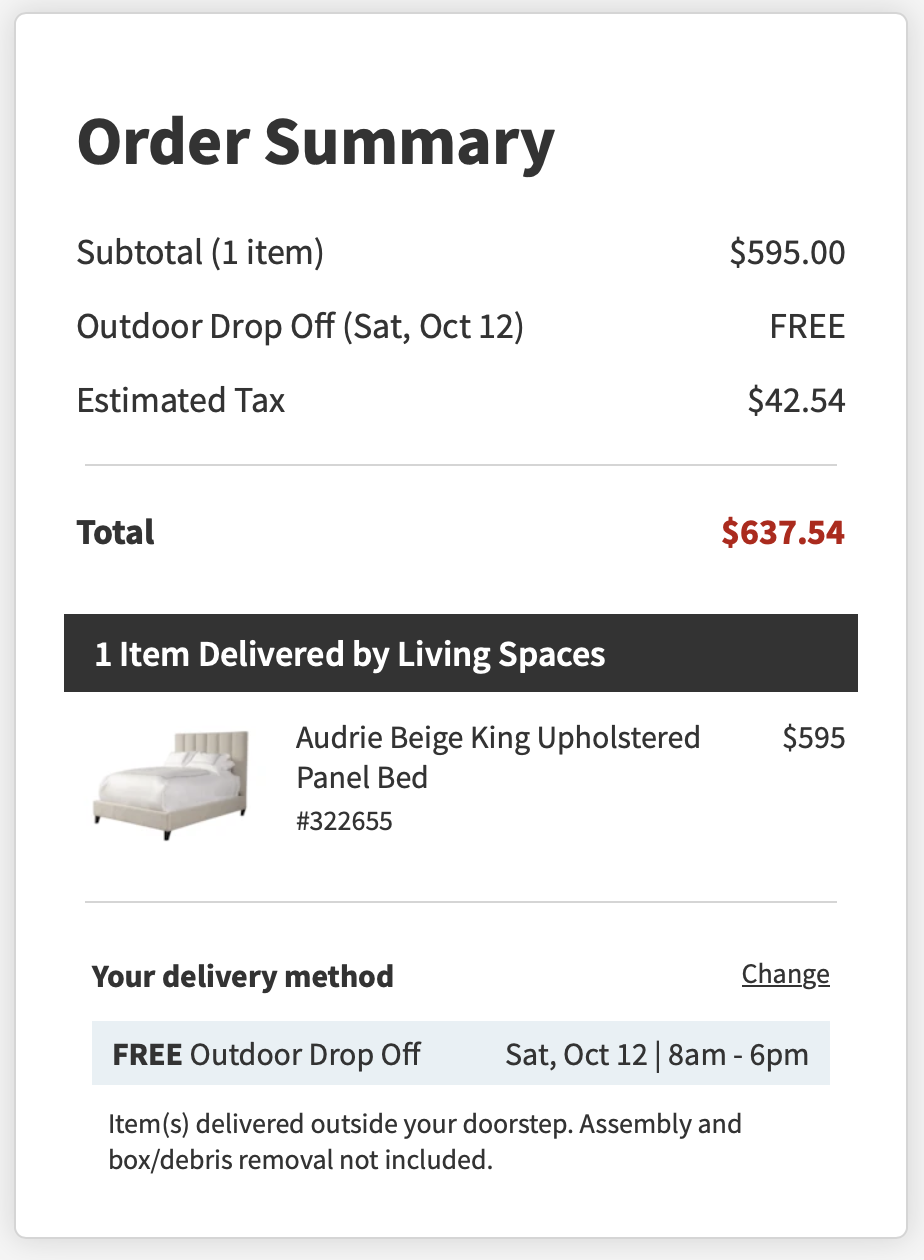This screenshot has height=1260, width=924.
Task: Click the bold Total label
Action: pyautogui.click(x=116, y=532)
